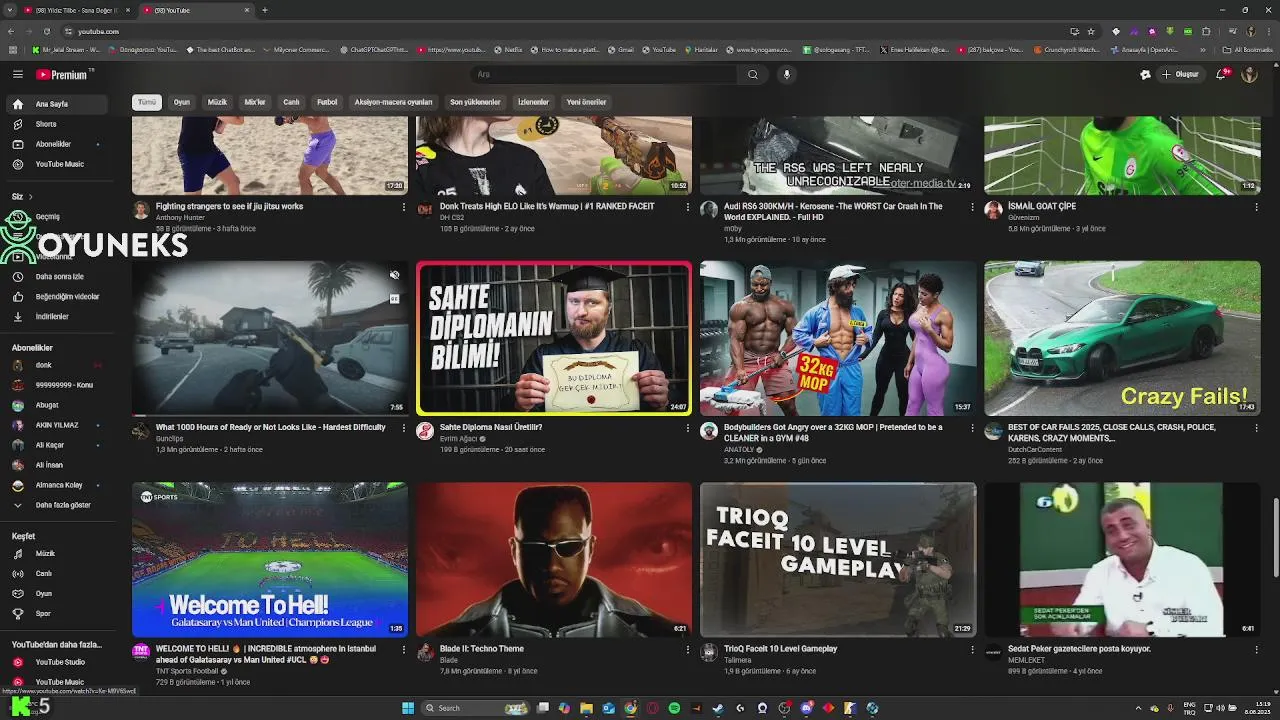Open Sahte Diplomanın Bilimi thumbnail
The image size is (1280, 720).
point(554,338)
